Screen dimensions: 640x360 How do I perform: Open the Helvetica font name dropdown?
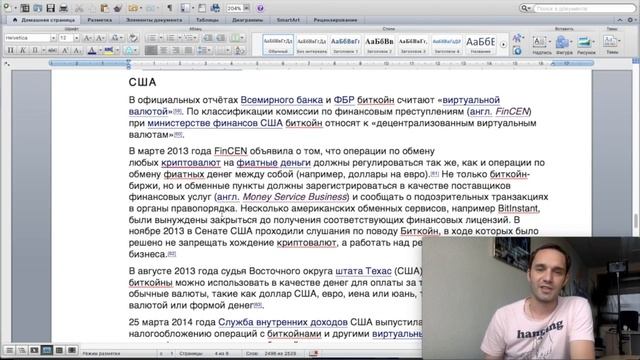(53, 38)
